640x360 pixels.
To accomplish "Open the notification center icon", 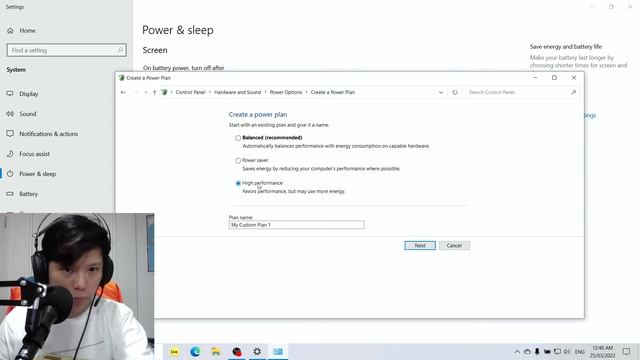I will click(x=626, y=351).
